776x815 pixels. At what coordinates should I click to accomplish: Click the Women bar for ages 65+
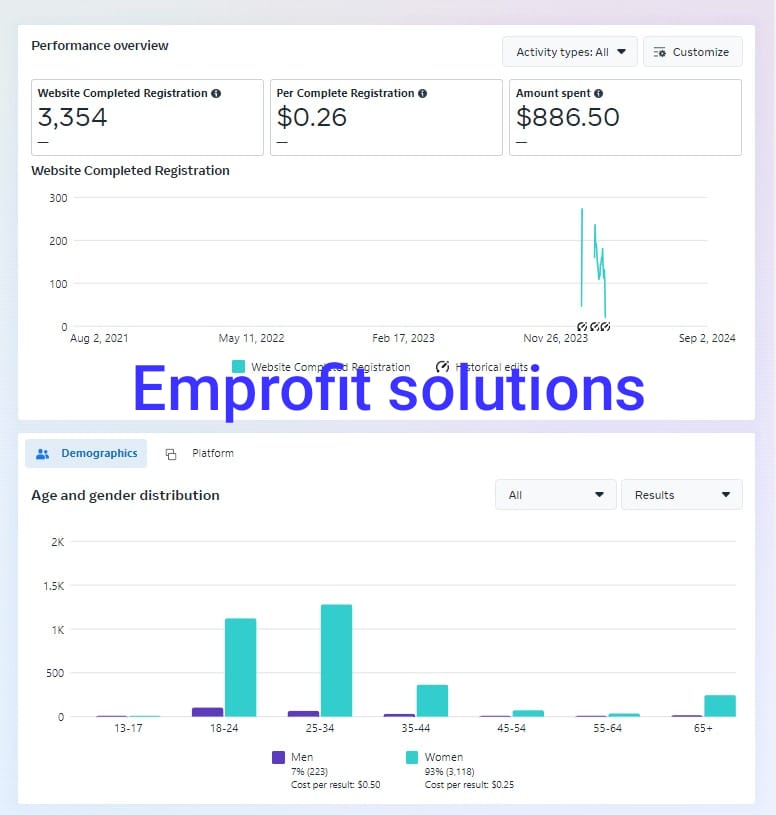pyautogui.click(x=720, y=706)
